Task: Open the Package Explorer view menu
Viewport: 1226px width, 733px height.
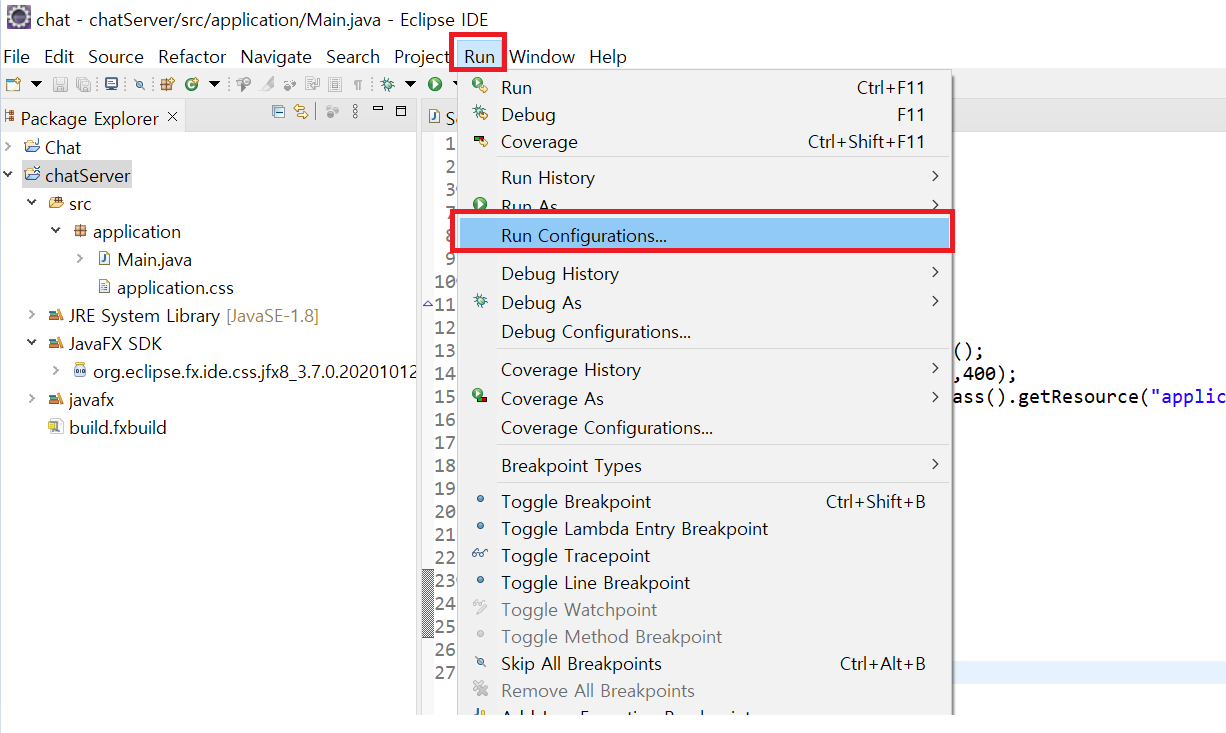Action: click(355, 111)
